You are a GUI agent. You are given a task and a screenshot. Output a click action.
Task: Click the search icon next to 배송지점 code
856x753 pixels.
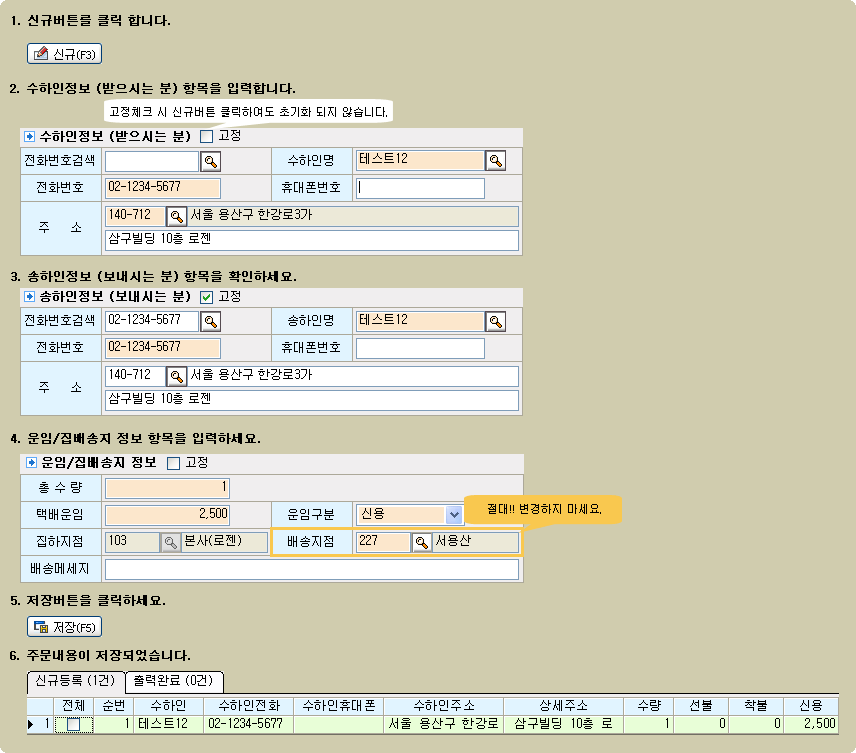pyautogui.click(x=421, y=542)
